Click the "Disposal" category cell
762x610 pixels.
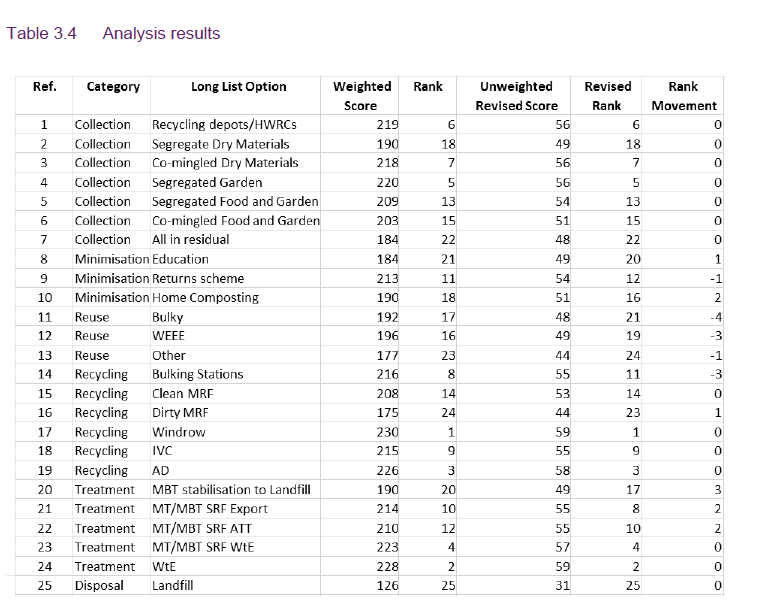pos(99,586)
